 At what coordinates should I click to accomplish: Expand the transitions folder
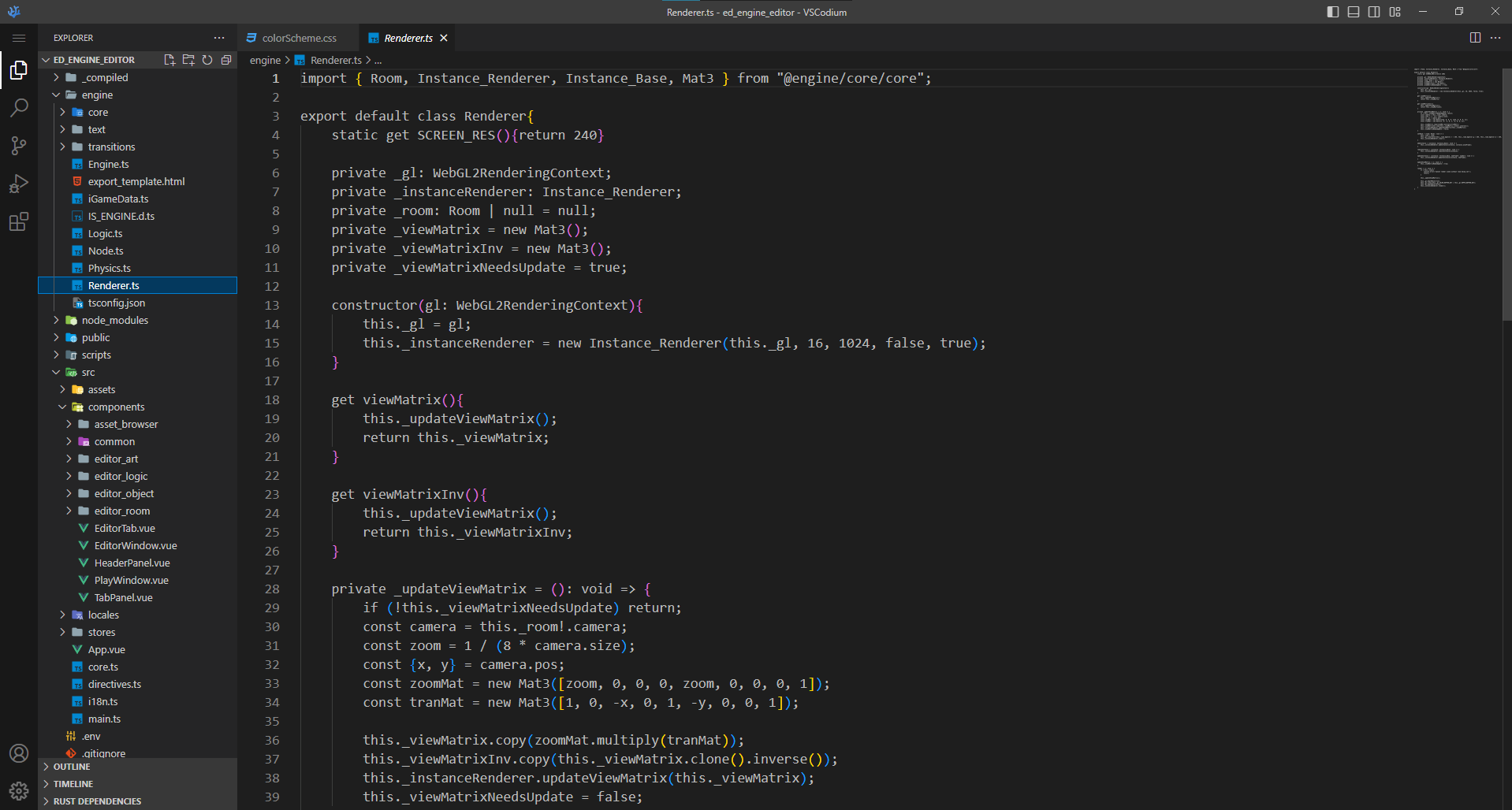[x=138, y=147]
